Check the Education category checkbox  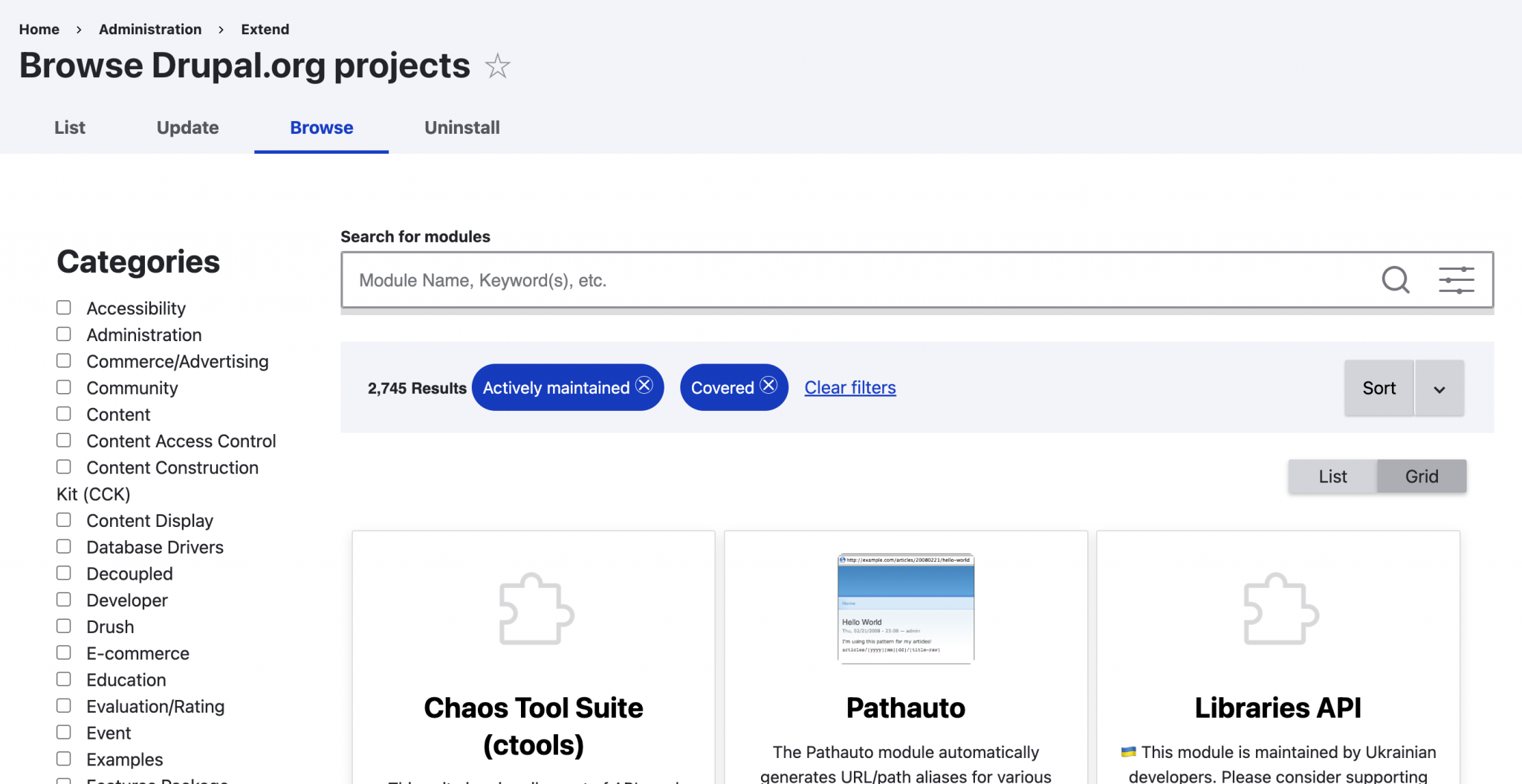coord(63,678)
